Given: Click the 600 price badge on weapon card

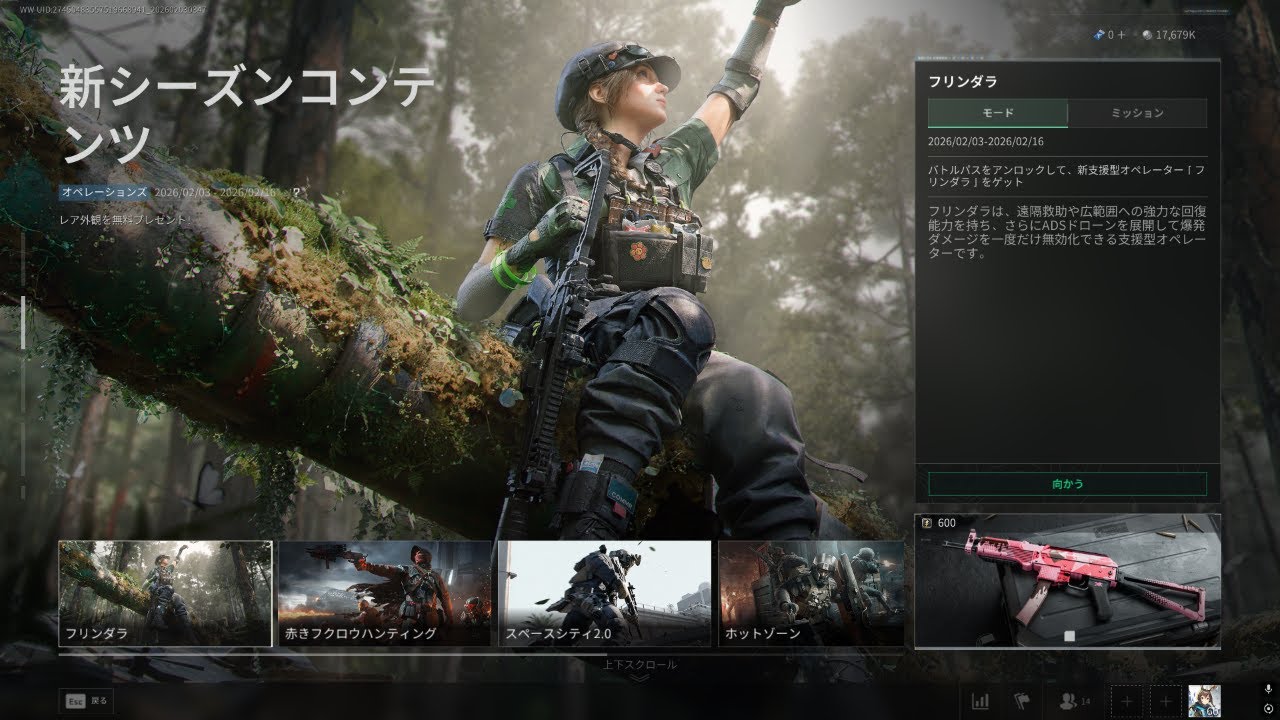Looking at the screenshot, I should (x=938, y=523).
